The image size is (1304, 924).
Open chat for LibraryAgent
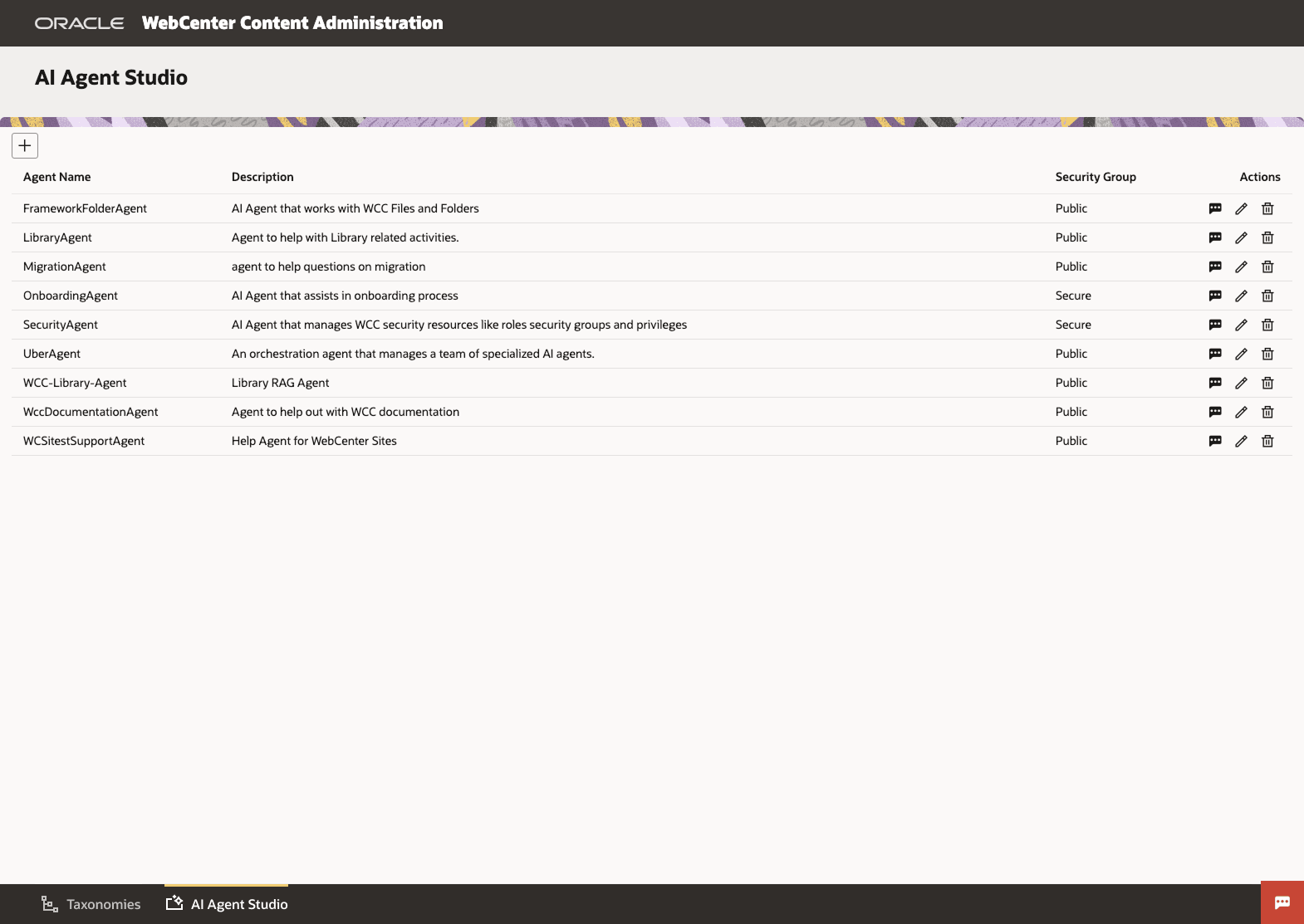pyautogui.click(x=1215, y=237)
